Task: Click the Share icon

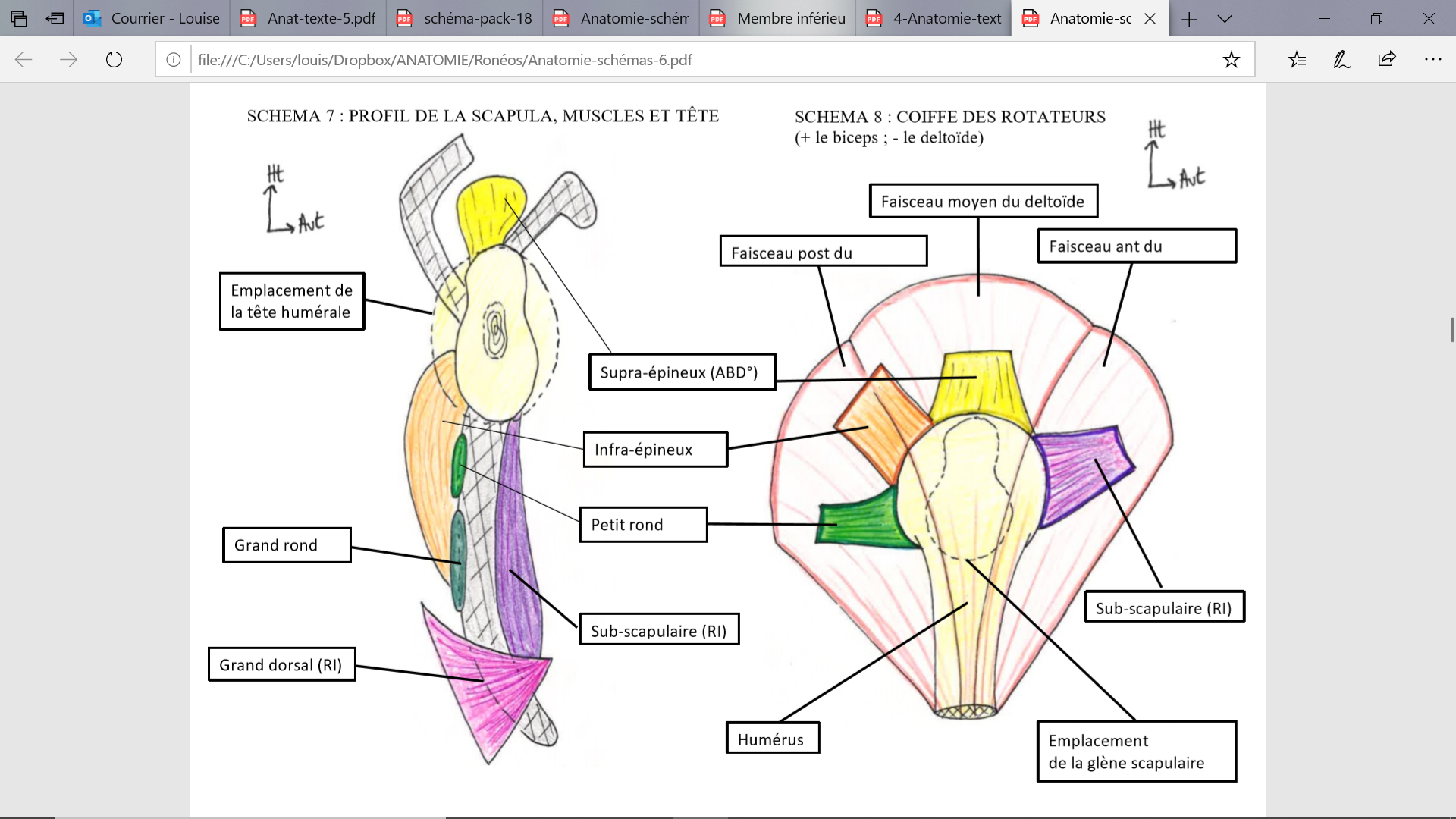Action: pyautogui.click(x=1387, y=60)
